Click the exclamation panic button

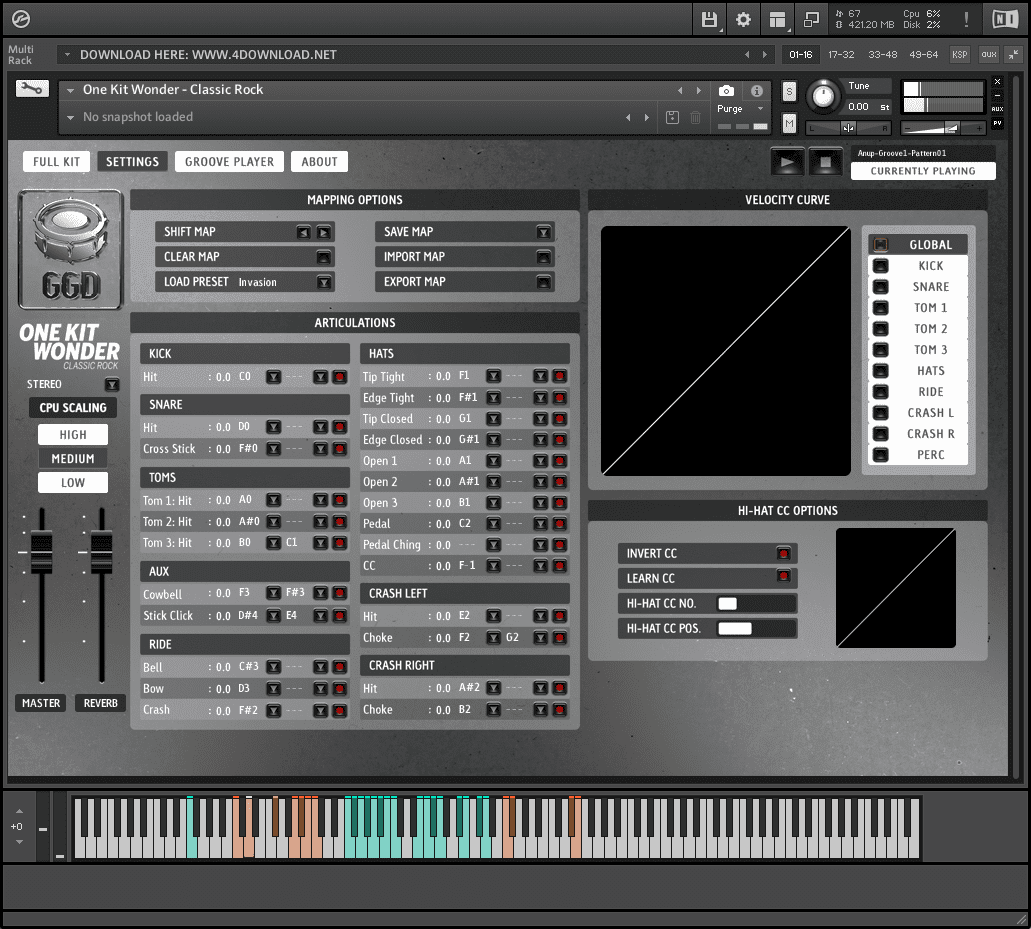click(x=966, y=20)
